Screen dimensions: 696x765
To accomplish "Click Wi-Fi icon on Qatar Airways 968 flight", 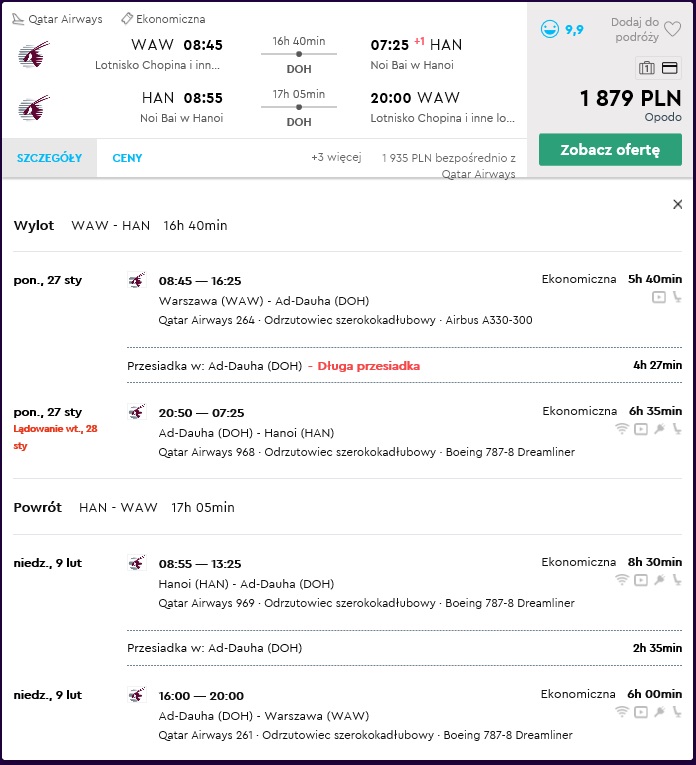I will tap(621, 429).
